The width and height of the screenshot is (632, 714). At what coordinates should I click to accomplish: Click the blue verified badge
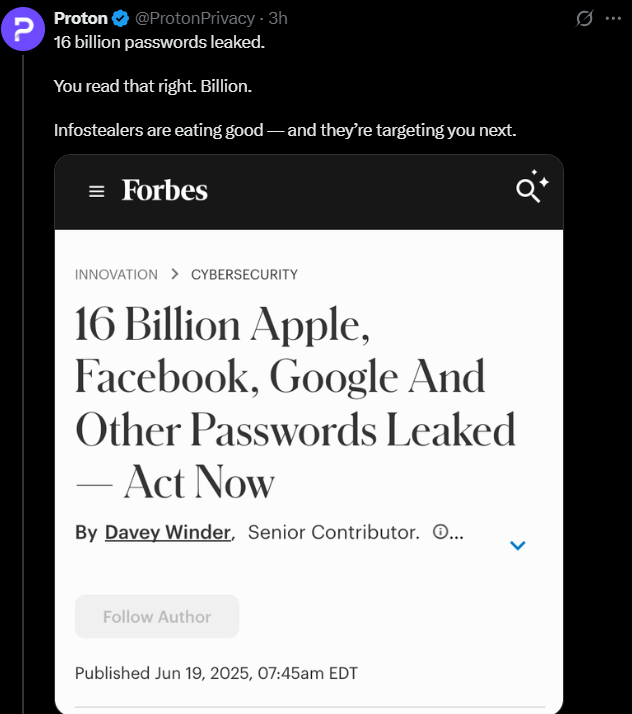(121, 19)
